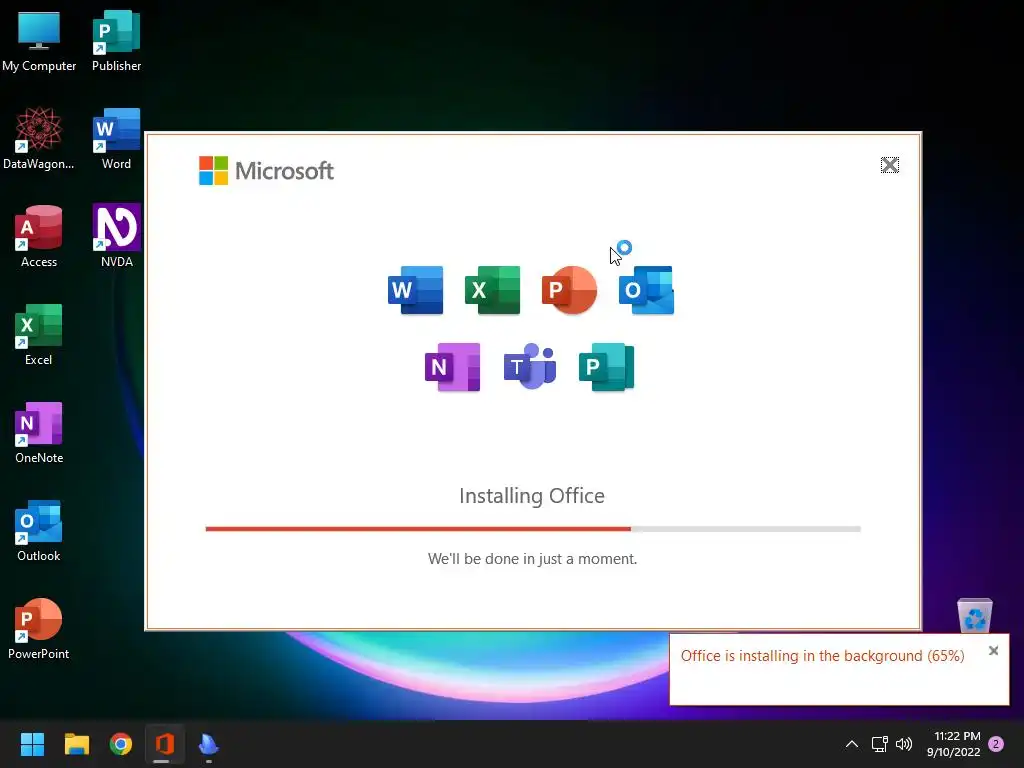This screenshot has width=1024, height=768.
Task: Open the network status tray icon
Action: pyautogui.click(x=879, y=744)
